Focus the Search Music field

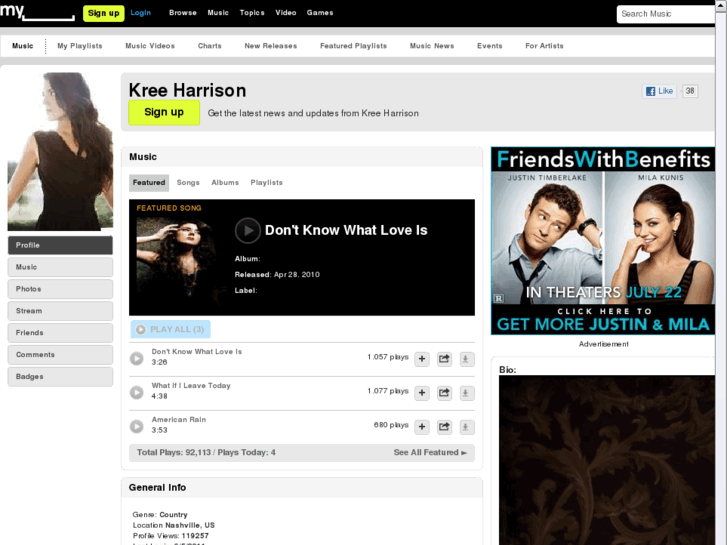666,14
